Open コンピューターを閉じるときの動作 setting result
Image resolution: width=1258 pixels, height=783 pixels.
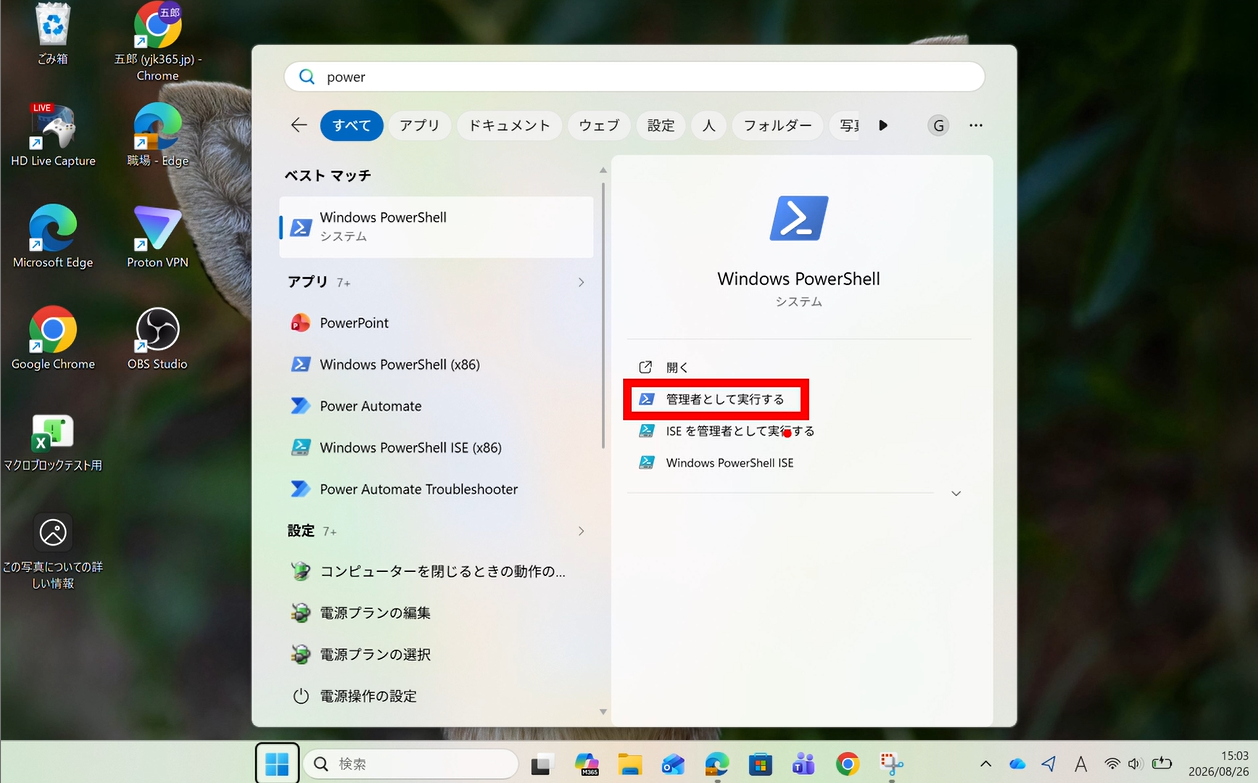coord(437,572)
